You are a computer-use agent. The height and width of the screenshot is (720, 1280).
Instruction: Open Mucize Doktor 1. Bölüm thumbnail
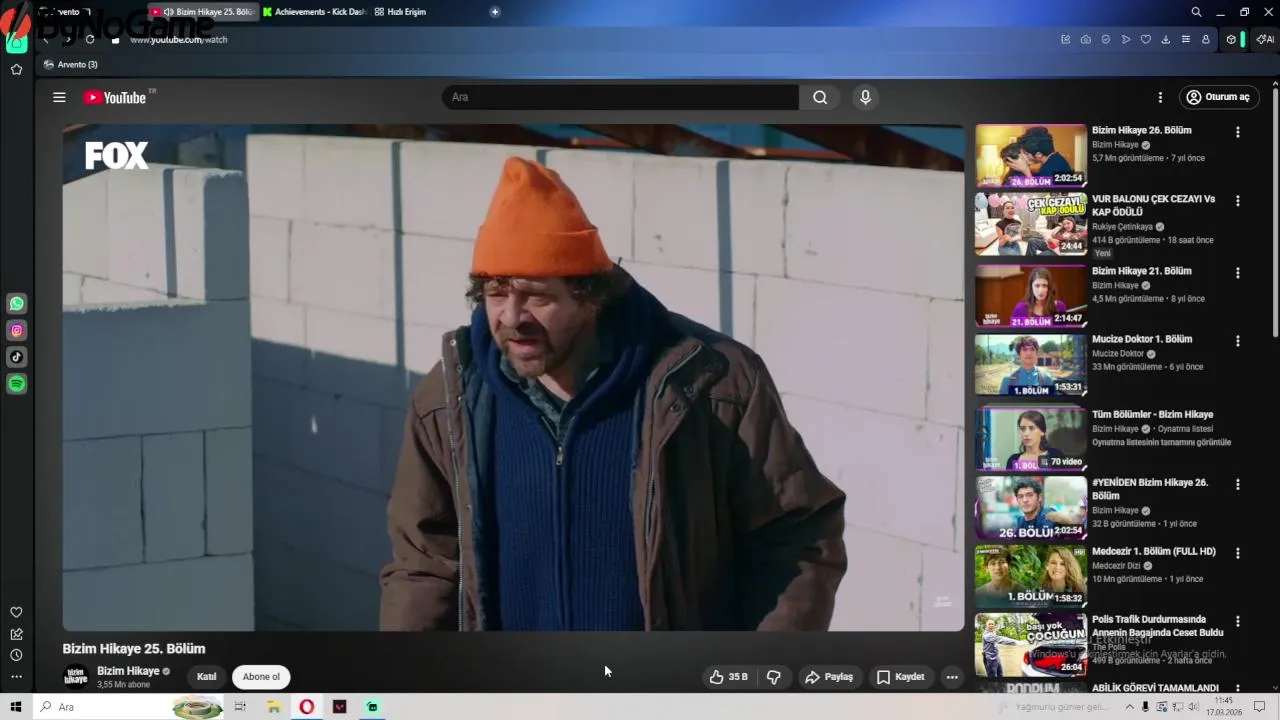[x=1031, y=365]
